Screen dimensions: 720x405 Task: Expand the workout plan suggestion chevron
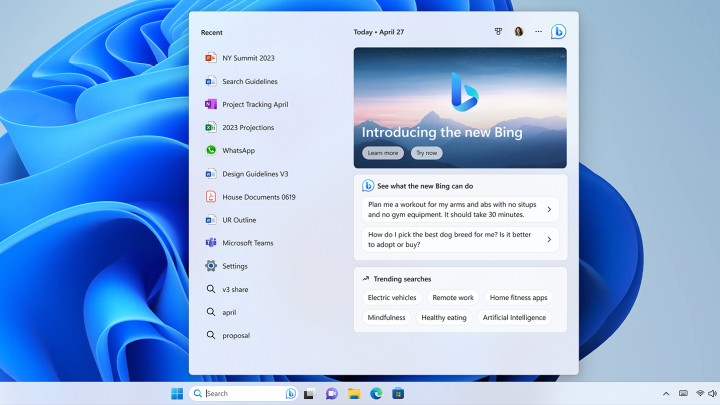[x=549, y=209]
